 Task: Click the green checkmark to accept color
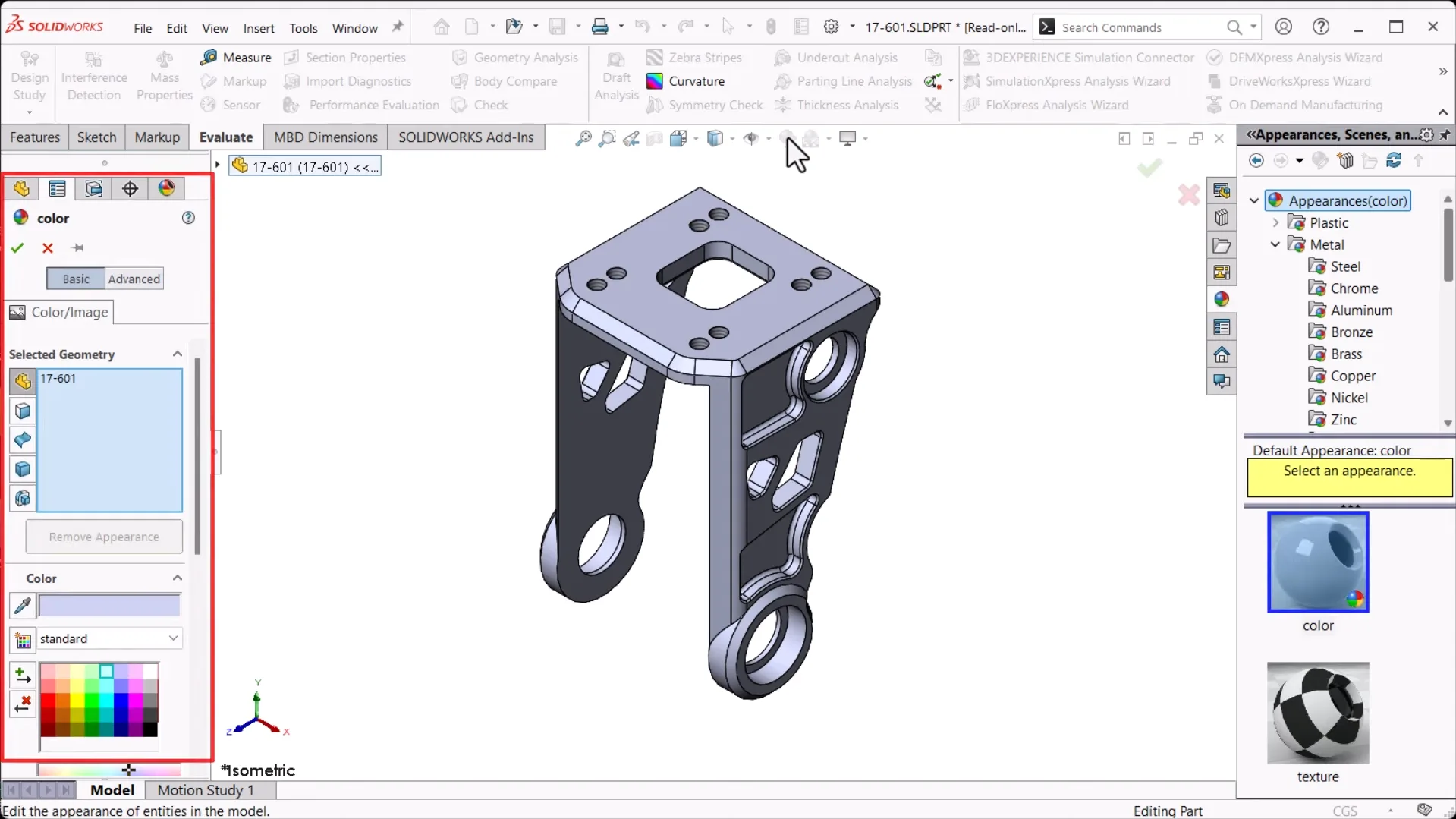click(17, 247)
